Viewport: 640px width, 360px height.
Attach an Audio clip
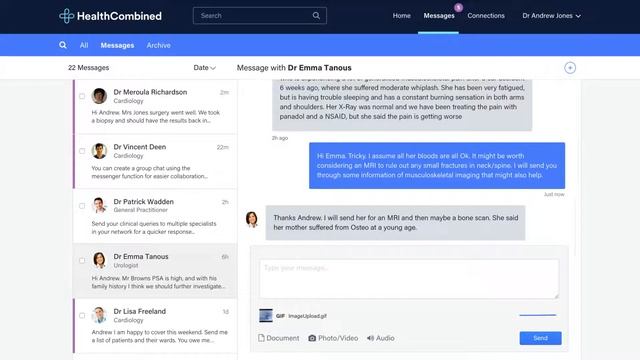380,338
